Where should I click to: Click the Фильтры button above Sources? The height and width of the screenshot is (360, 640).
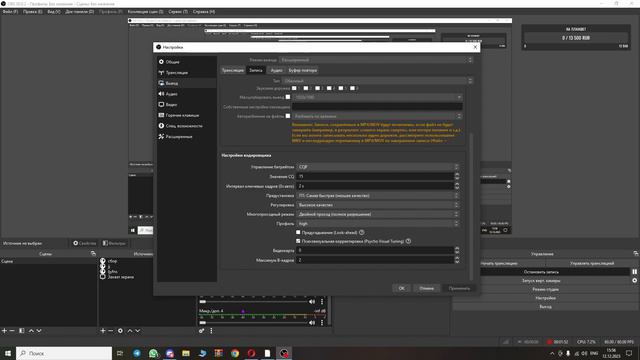coord(114,243)
